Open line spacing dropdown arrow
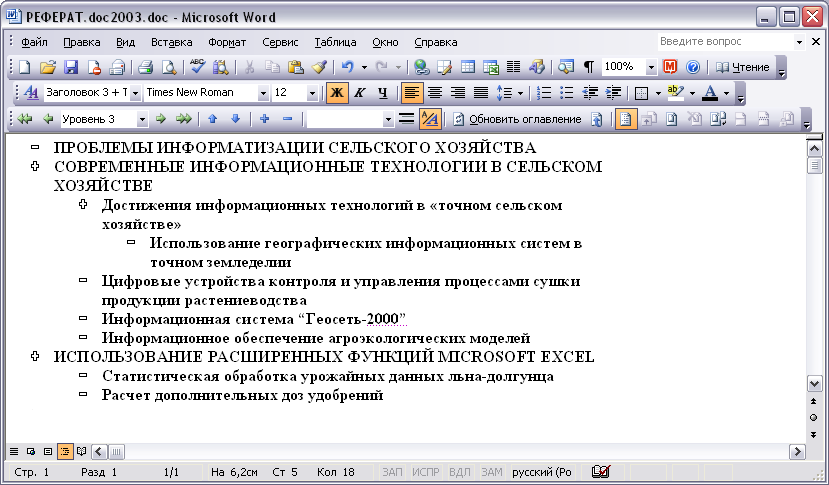 point(520,94)
